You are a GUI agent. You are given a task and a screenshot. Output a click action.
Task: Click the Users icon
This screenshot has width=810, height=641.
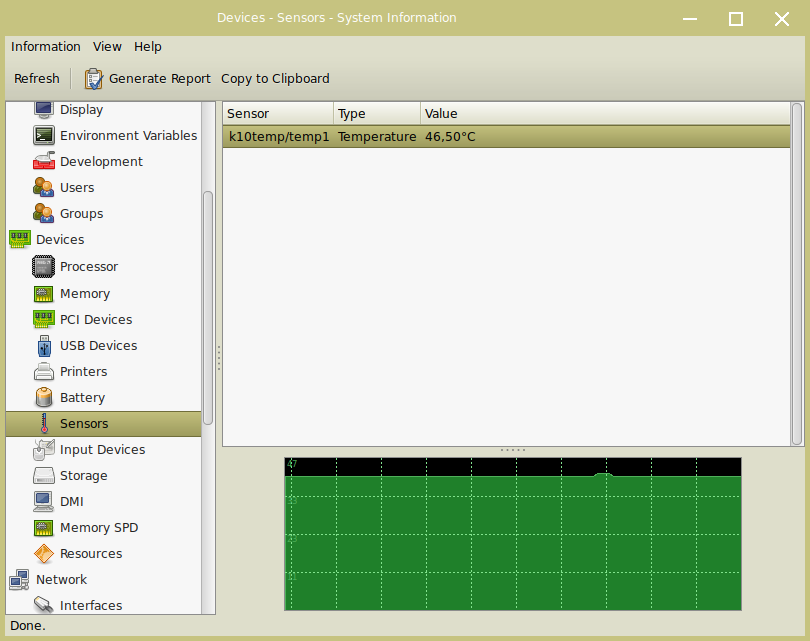click(44, 187)
